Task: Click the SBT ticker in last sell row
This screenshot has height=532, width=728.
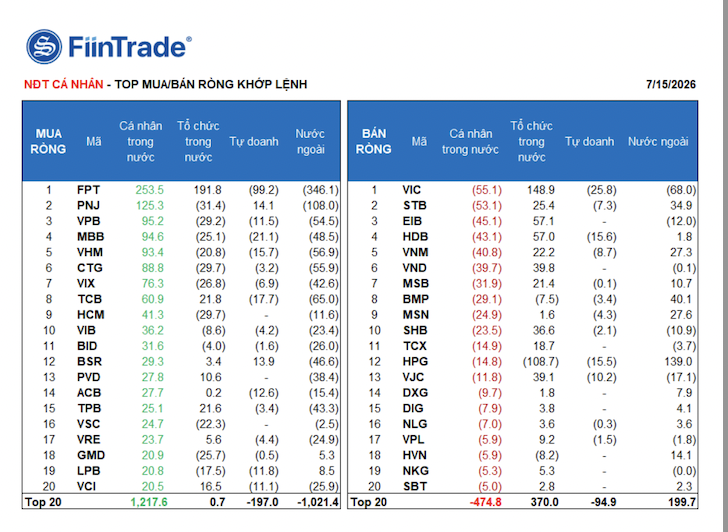Action: pos(415,487)
